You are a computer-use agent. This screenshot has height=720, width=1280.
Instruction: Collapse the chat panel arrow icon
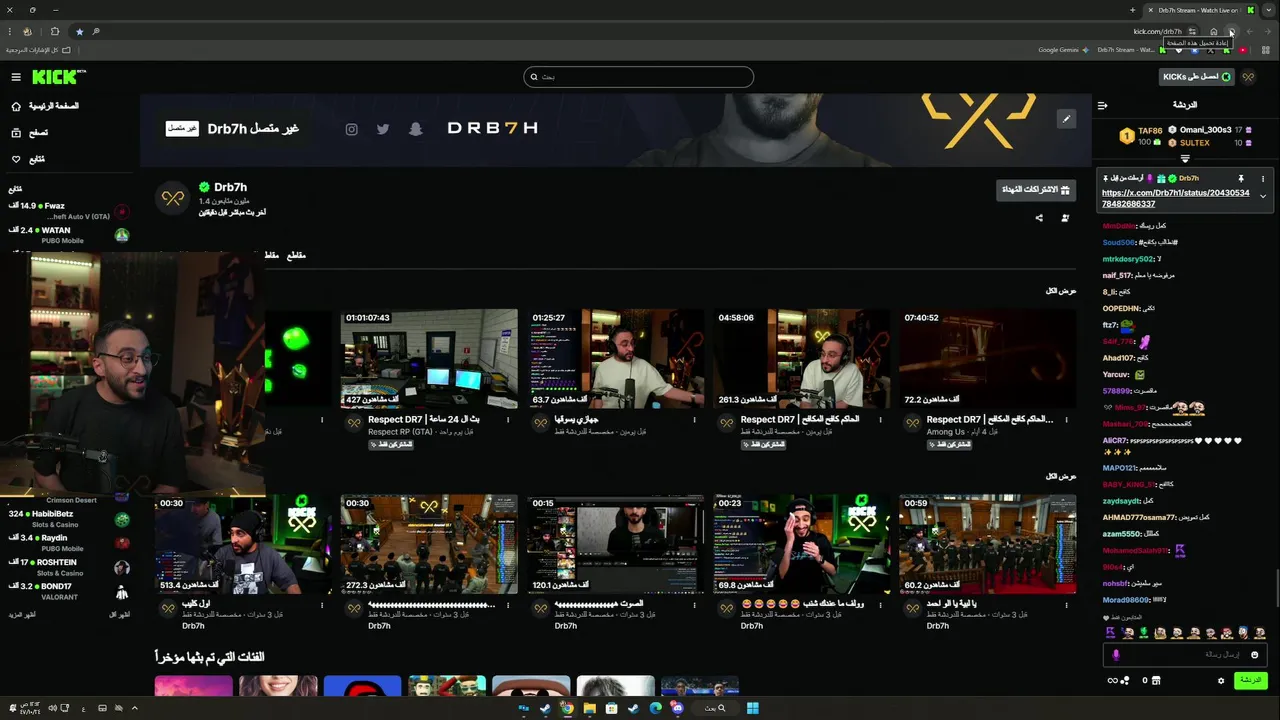point(1102,105)
